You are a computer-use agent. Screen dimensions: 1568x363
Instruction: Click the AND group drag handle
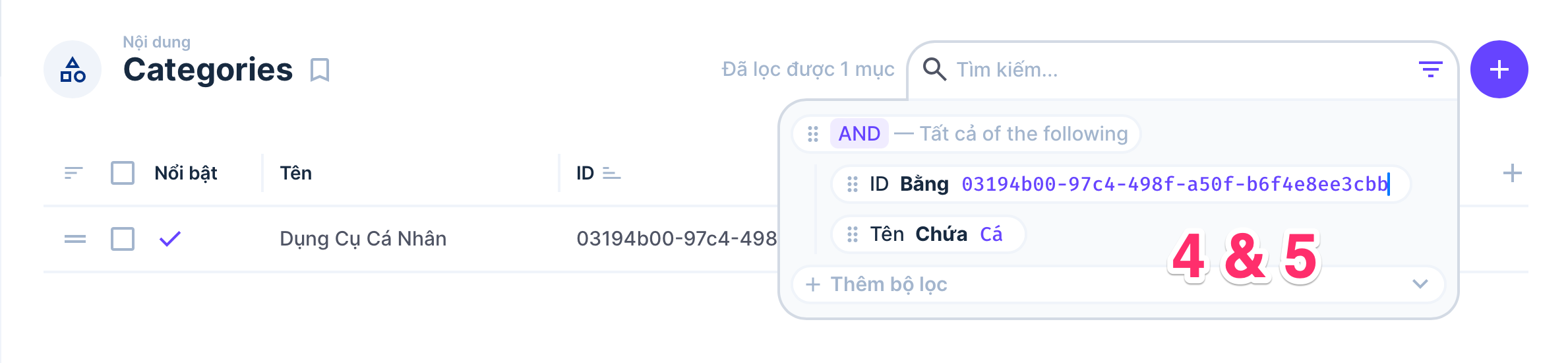pyautogui.click(x=813, y=134)
